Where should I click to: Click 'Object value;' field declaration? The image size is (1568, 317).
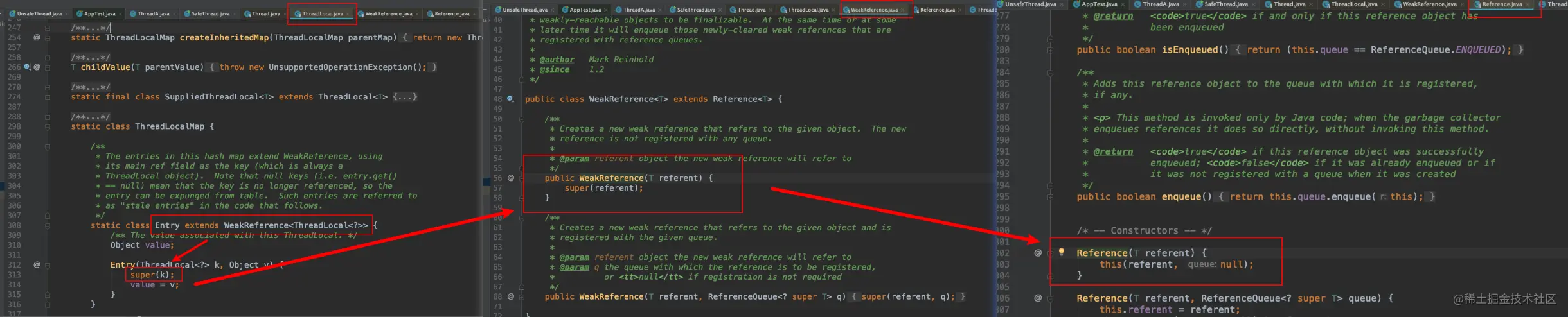tap(142, 245)
